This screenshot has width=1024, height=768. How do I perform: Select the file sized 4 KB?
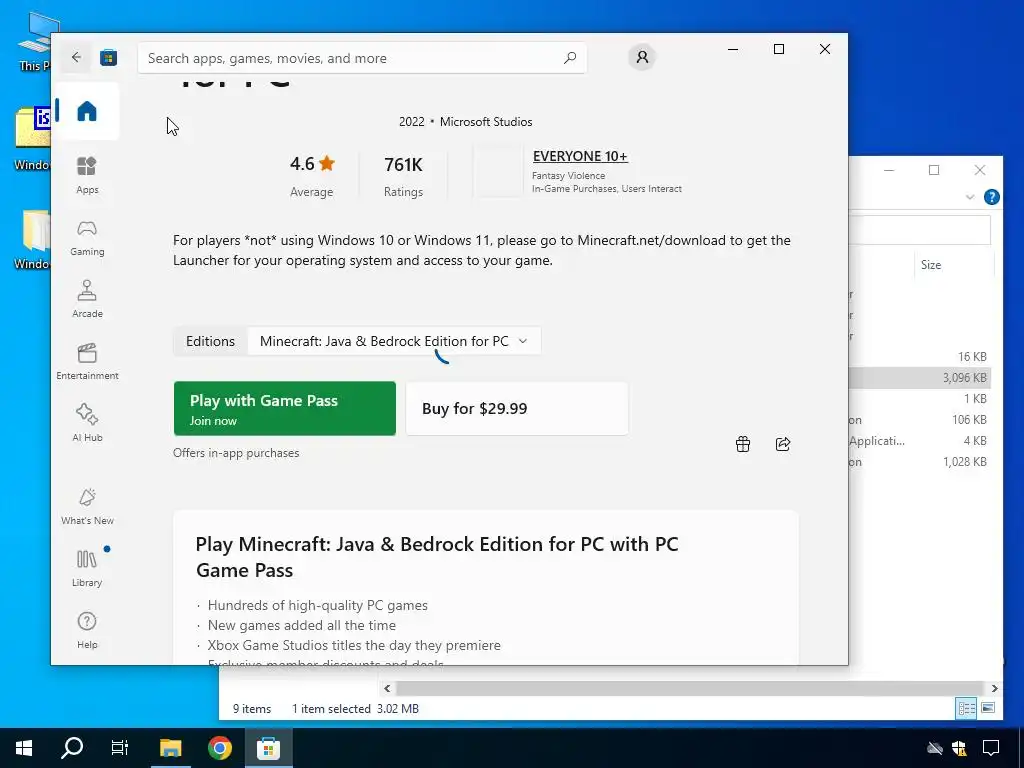point(920,440)
